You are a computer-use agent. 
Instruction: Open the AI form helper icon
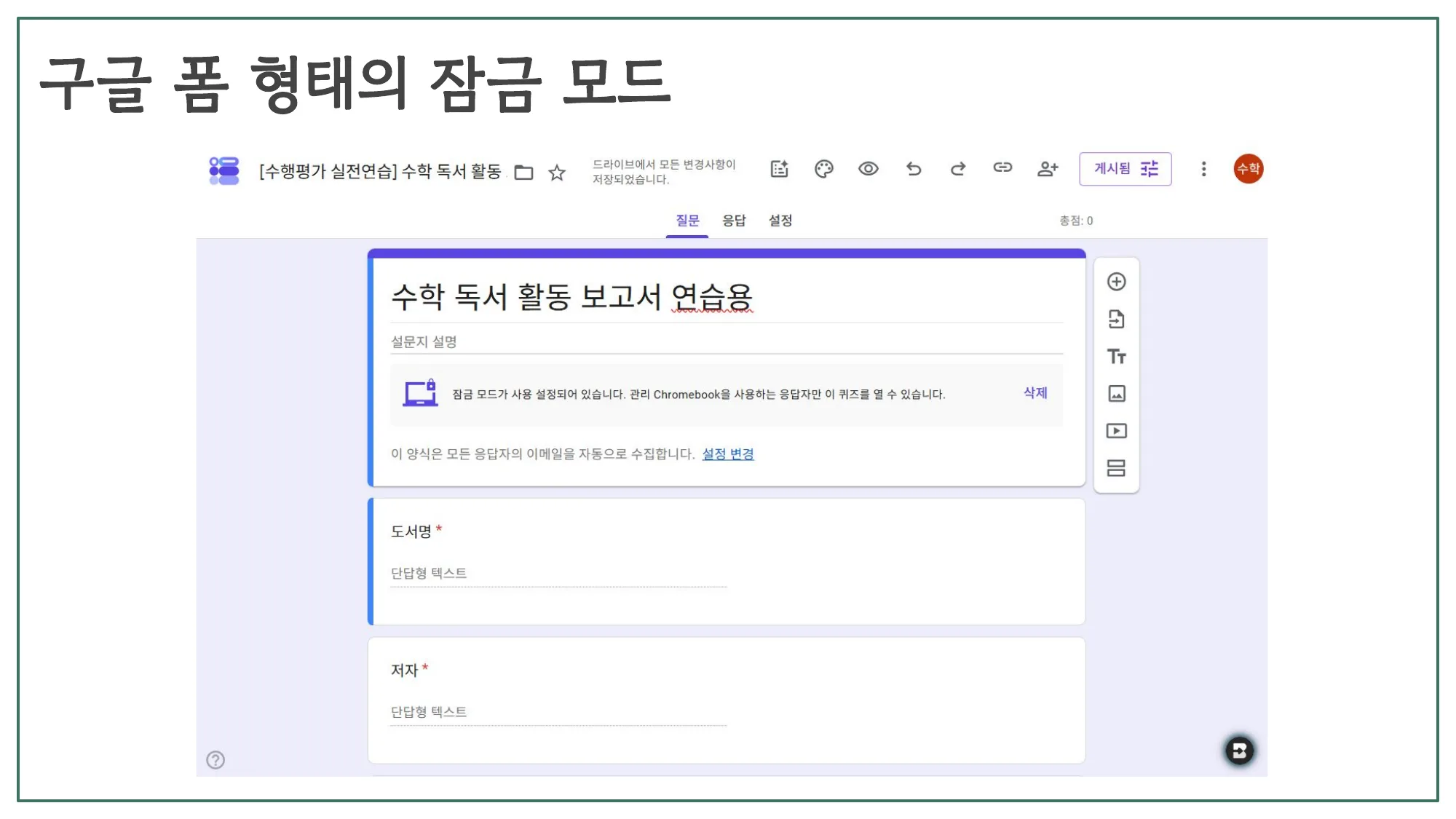coord(779,169)
